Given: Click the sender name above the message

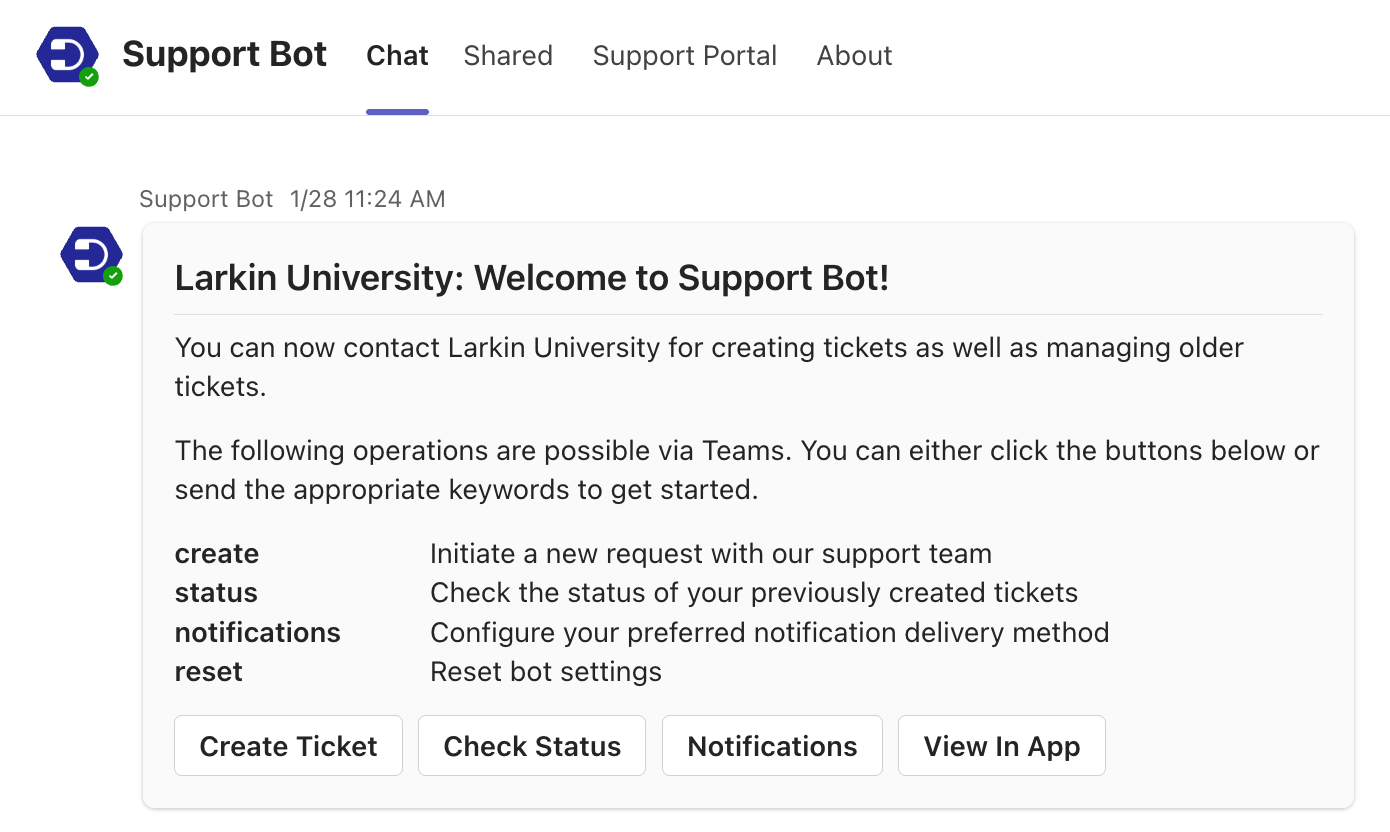Looking at the screenshot, I should pyautogui.click(x=206, y=199).
